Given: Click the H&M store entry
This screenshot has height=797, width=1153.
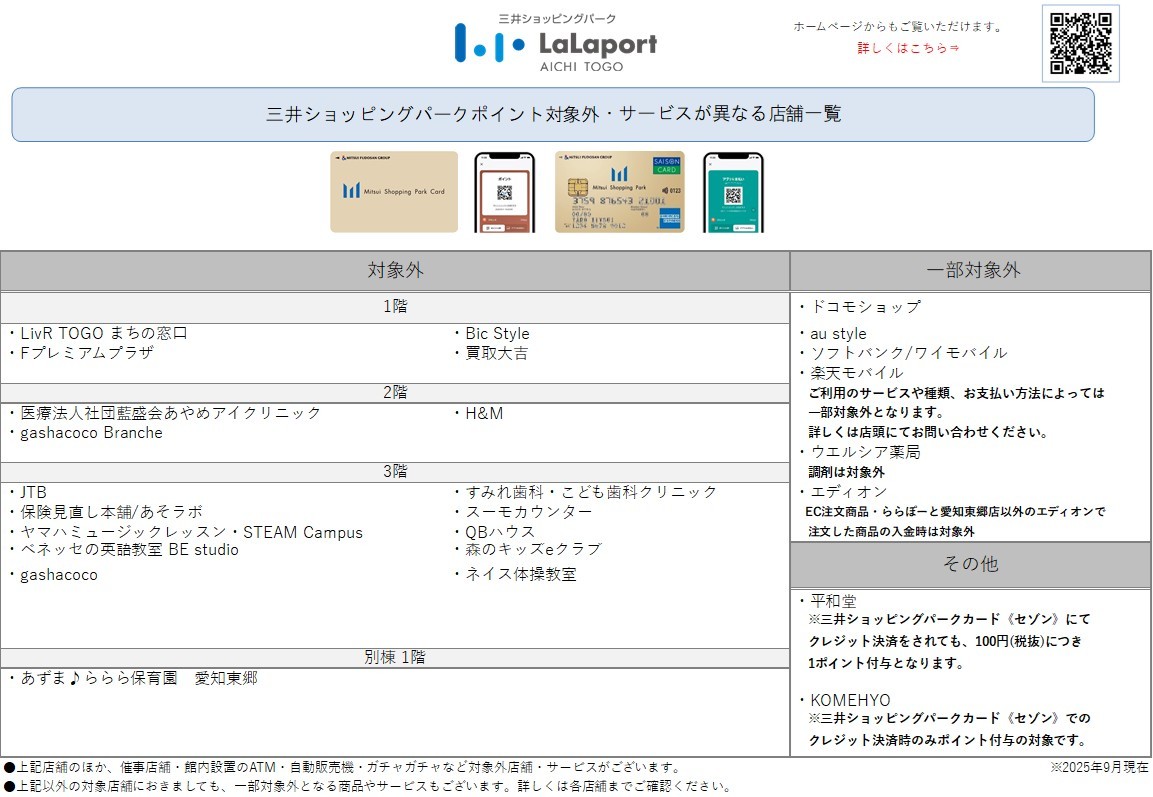Looking at the screenshot, I should click(484, 413).
